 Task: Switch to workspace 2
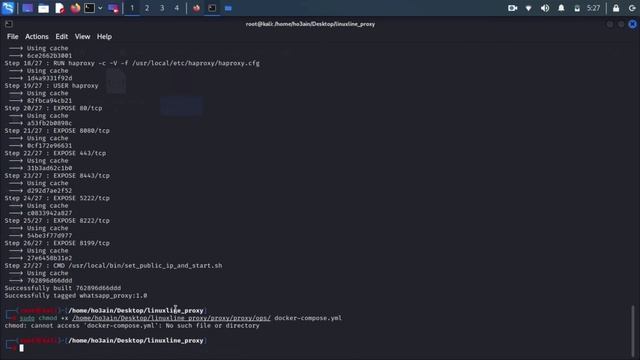coord(147,8)
